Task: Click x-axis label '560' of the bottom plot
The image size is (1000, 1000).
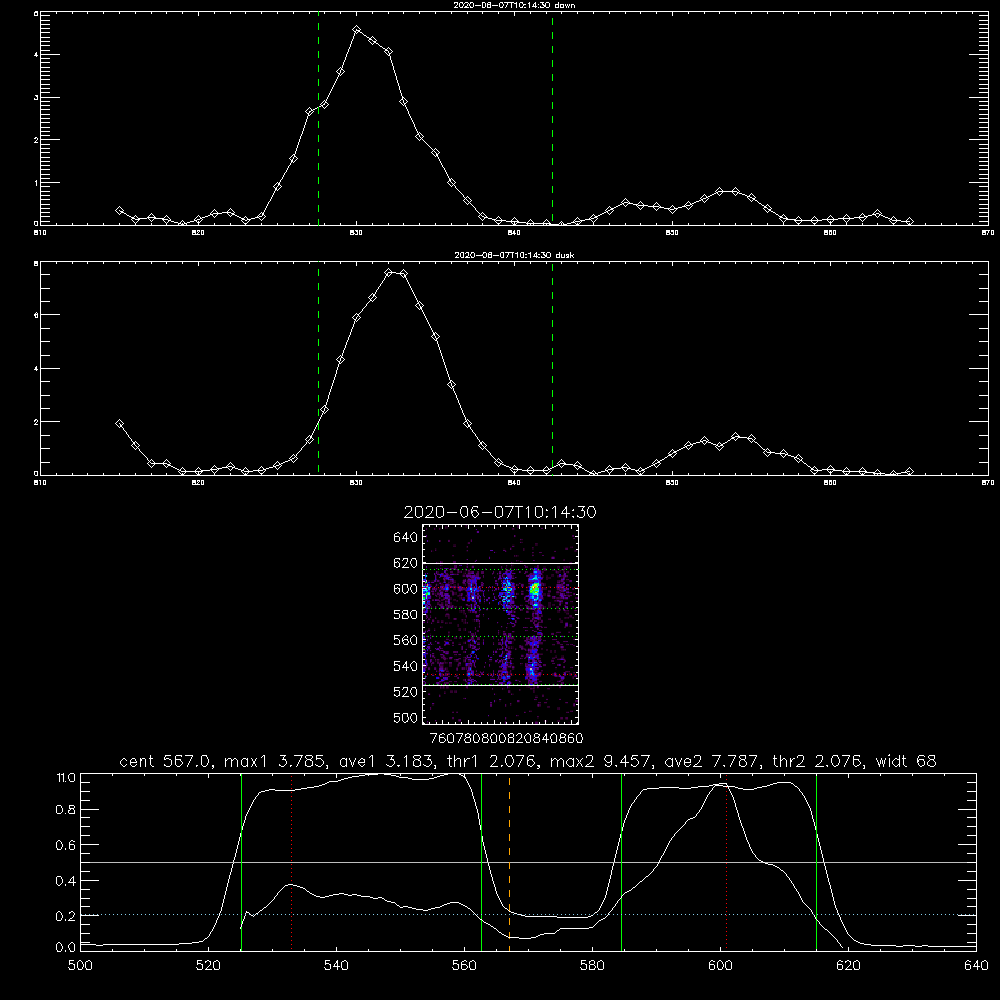Action: [x=464, y=966]
